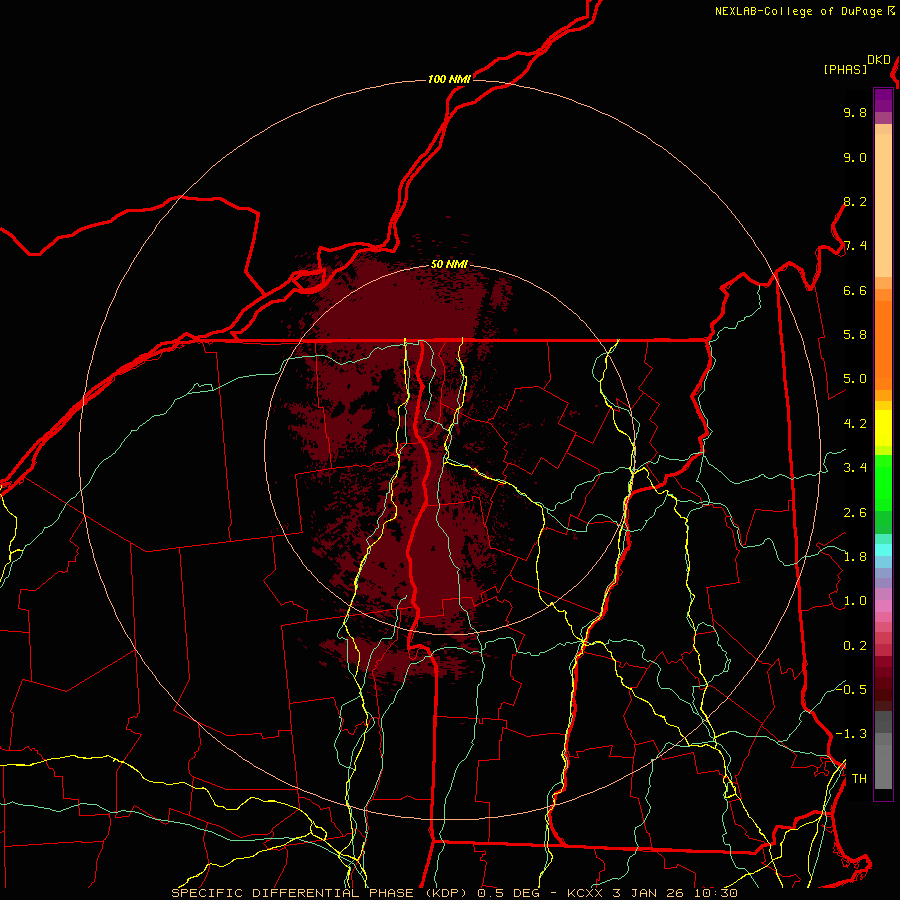Image resolution: width=900 pixels, height=900 pixels.
Task: Click the 100 NMI range ring label
Action: pos(449,79)
